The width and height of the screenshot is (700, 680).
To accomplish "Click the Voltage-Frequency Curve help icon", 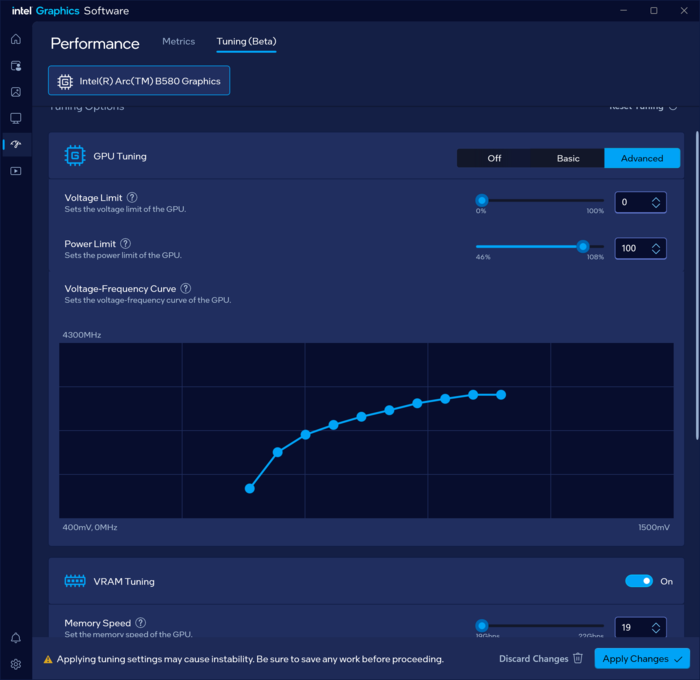I will [x=186, y=288].
